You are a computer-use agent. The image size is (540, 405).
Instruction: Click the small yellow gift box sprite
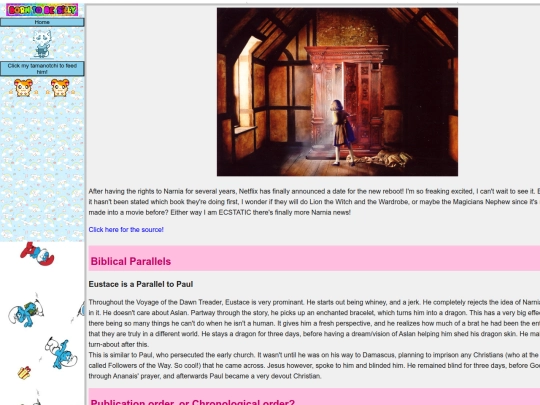(x=24, y=373)
